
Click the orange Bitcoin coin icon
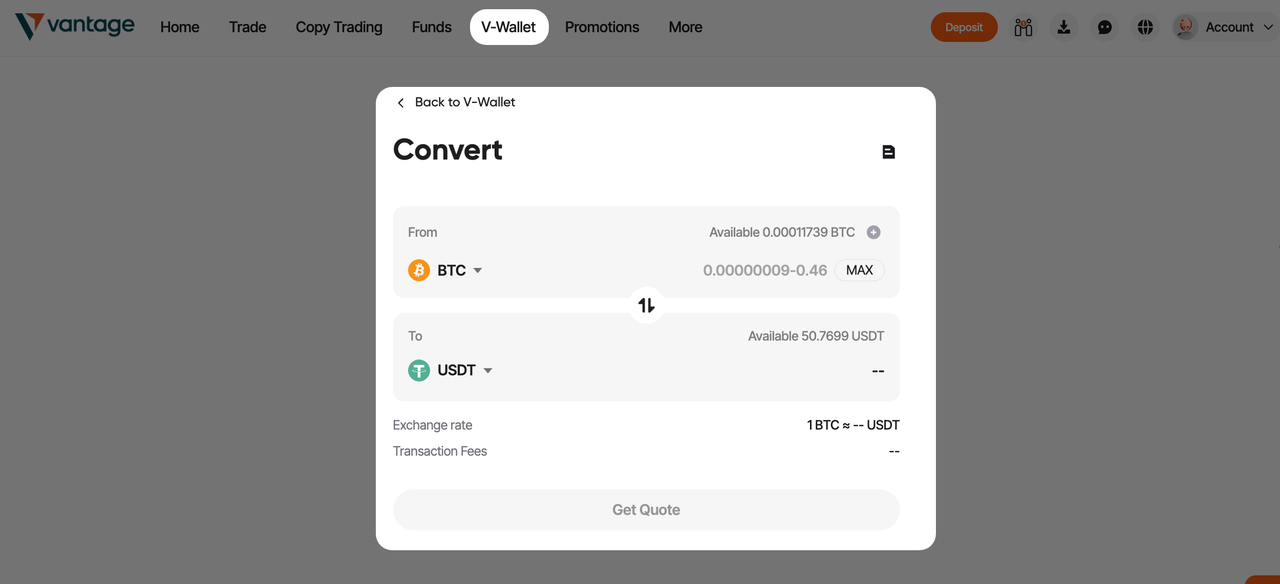click(419, 270)
